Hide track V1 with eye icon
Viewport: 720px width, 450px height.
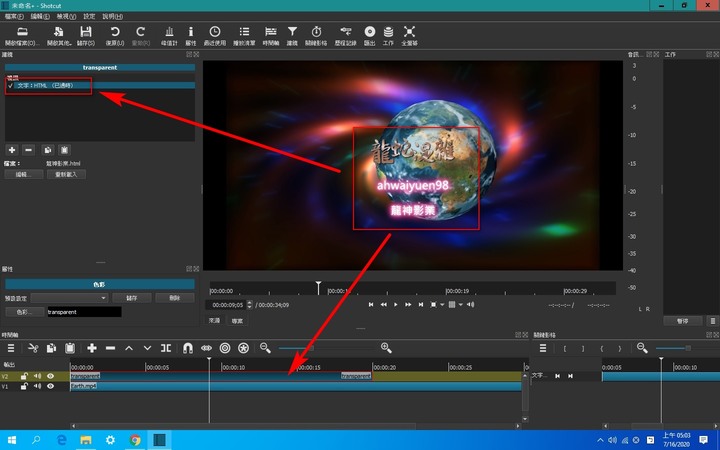click(x=51, y=386)
